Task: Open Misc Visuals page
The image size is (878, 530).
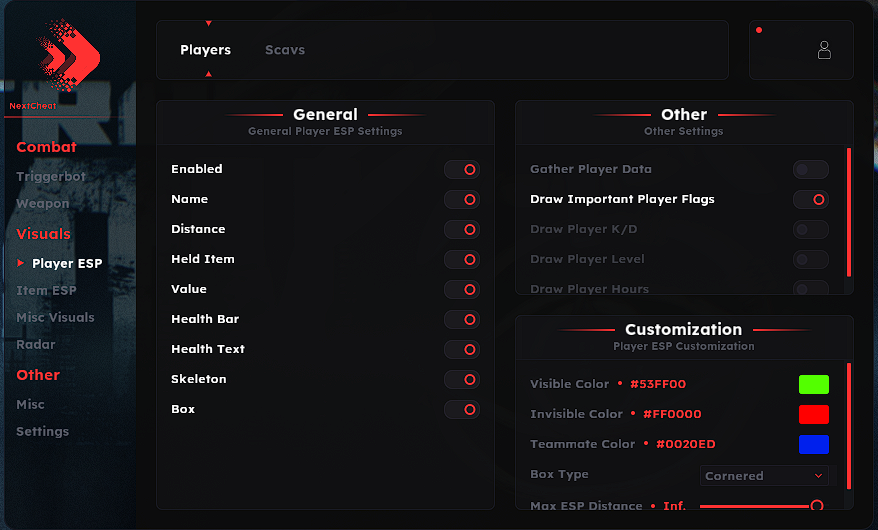Action: pyautogui.click(x=55, y=318)
